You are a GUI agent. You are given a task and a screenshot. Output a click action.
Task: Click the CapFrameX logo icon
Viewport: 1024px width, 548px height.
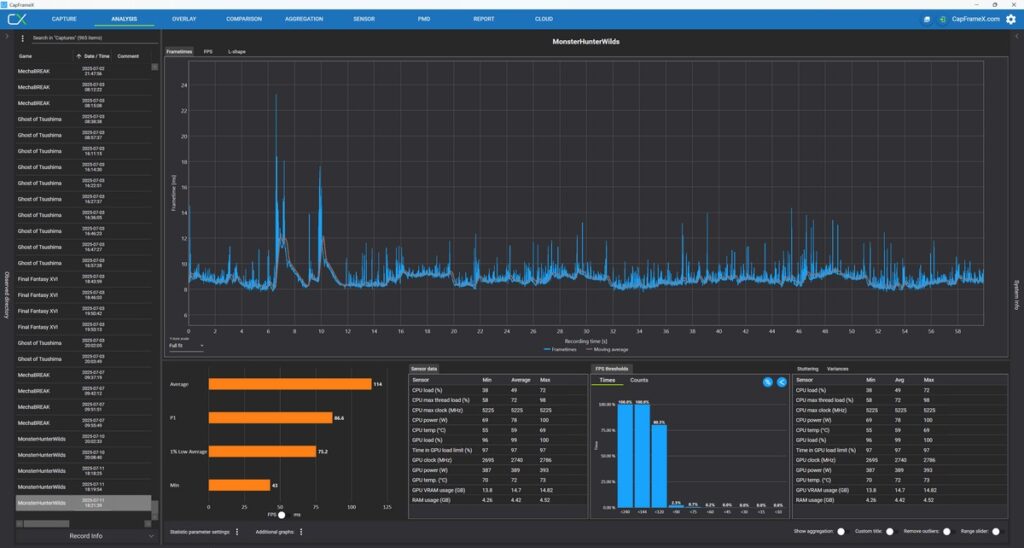pos(16,19)
